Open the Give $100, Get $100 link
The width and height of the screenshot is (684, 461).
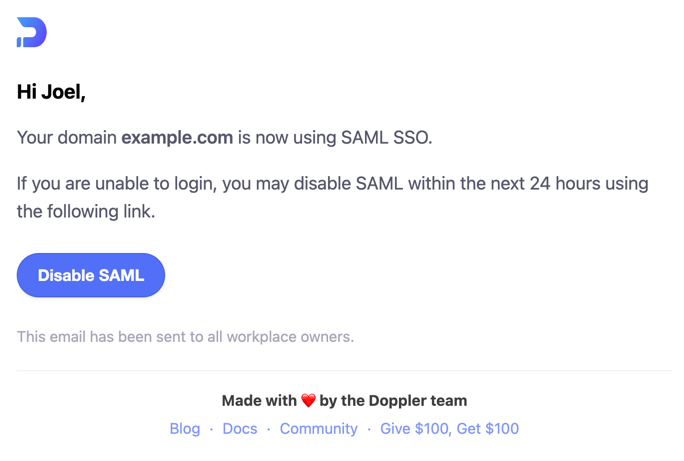point(449,428)
